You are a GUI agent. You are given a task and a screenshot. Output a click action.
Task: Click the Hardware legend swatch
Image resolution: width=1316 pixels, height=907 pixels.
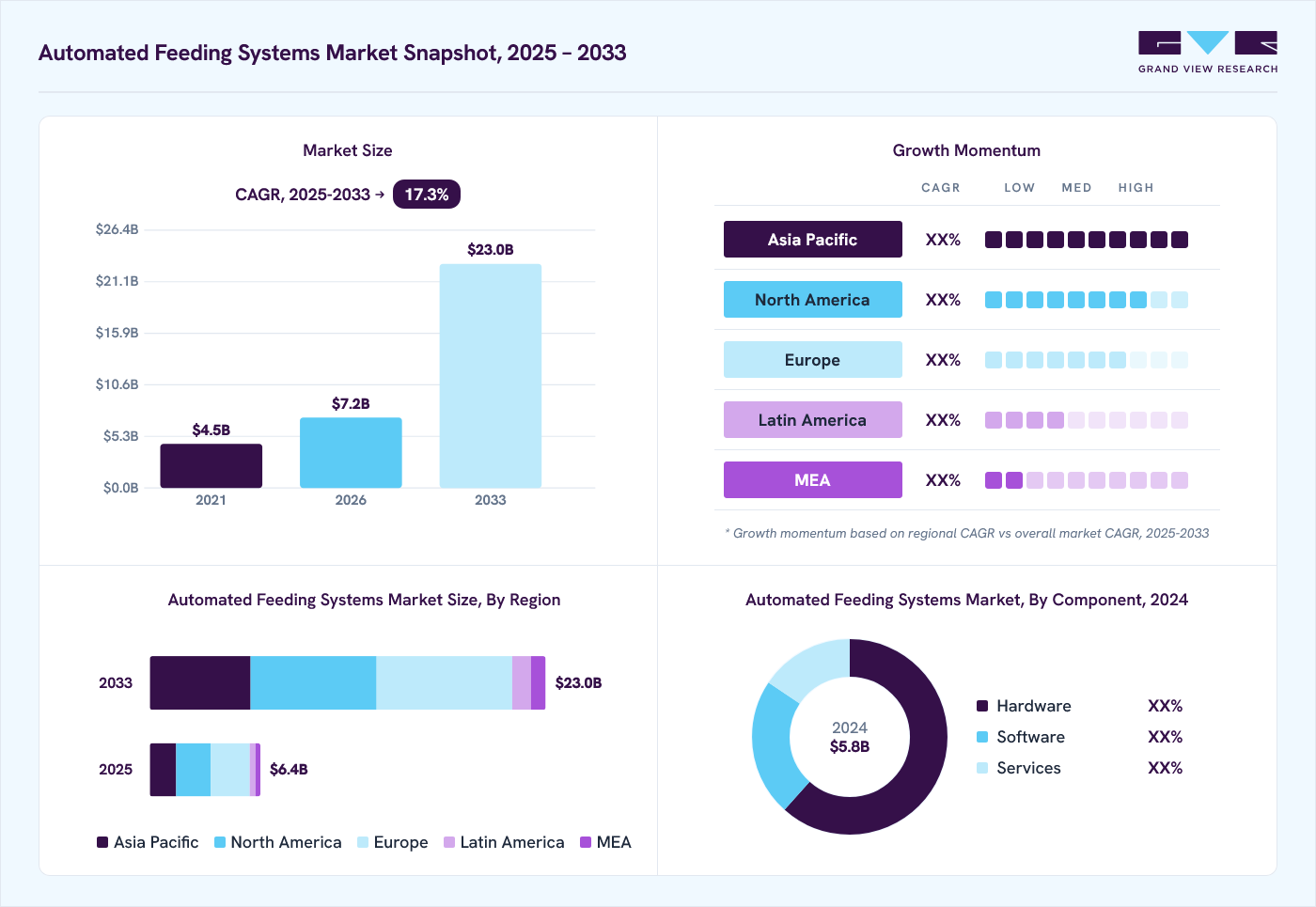pyautogui.click(x=982, y=706)
